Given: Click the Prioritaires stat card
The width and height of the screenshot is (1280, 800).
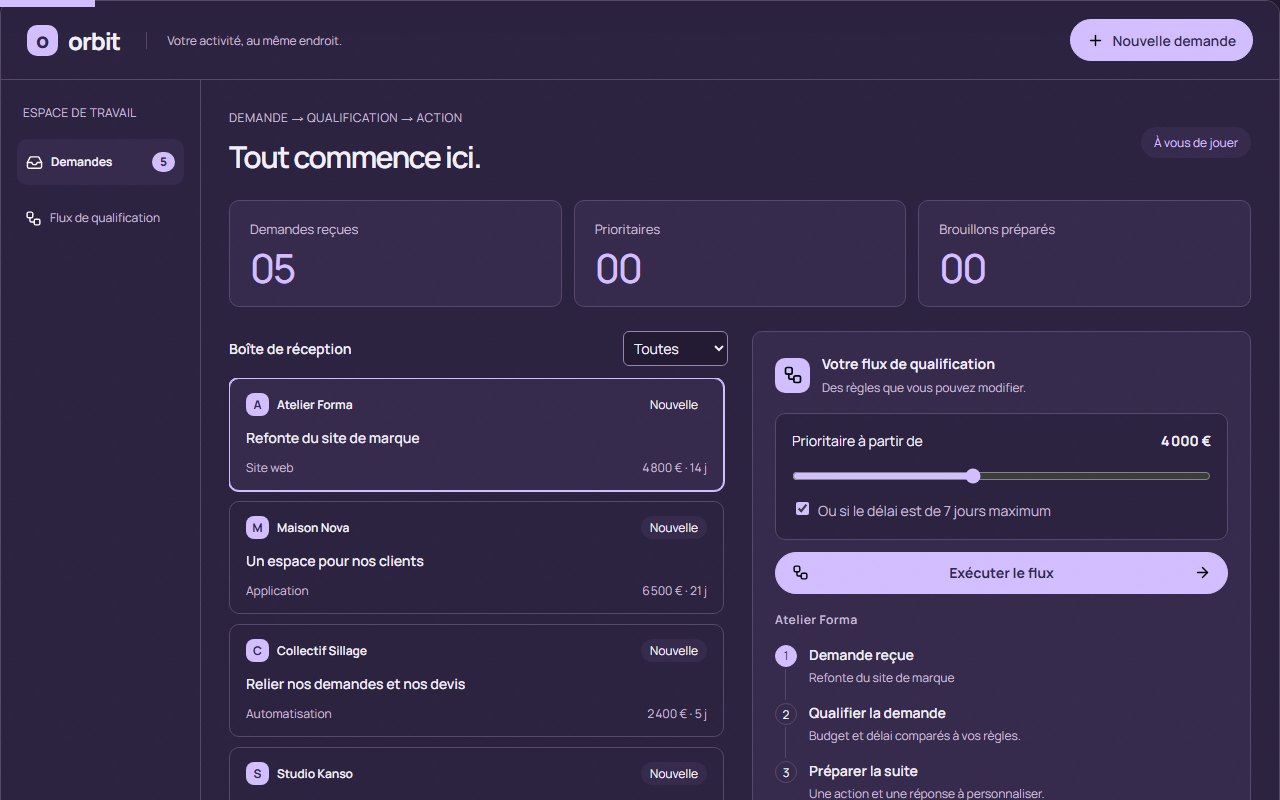Looking at the screenshot, I should 740,254.
